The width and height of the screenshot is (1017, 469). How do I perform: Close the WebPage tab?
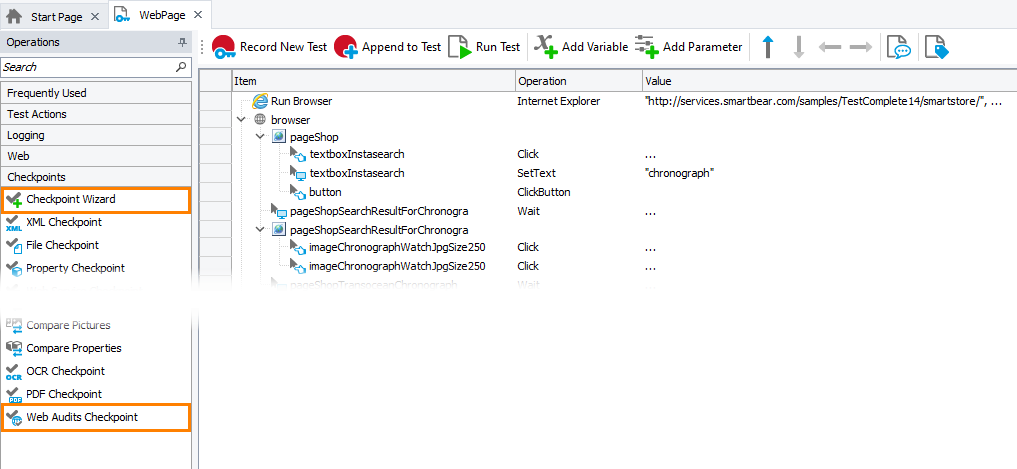(x=198, y=14)
